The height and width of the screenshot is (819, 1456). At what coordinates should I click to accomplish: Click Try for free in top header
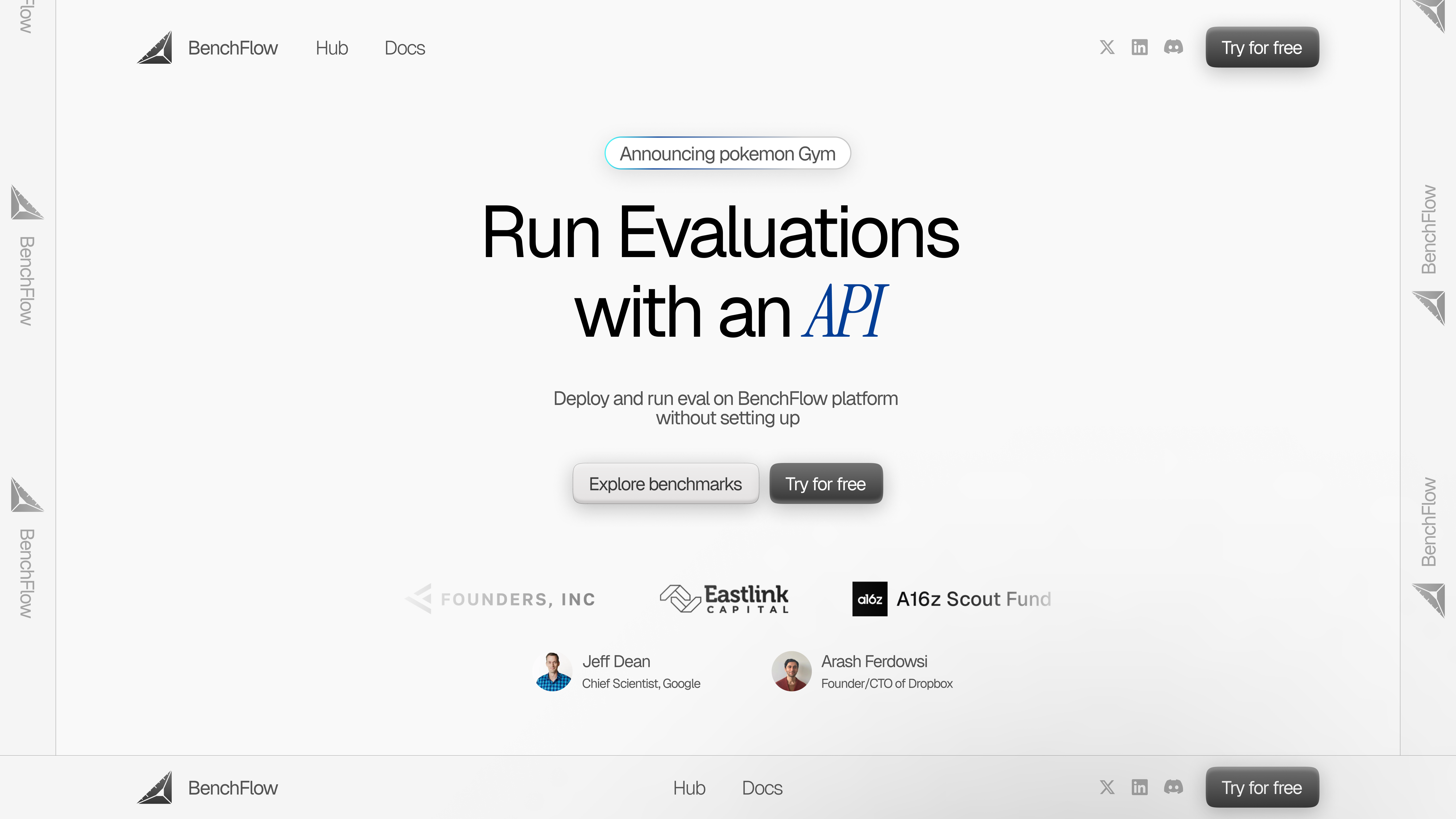click(1262, 47)
